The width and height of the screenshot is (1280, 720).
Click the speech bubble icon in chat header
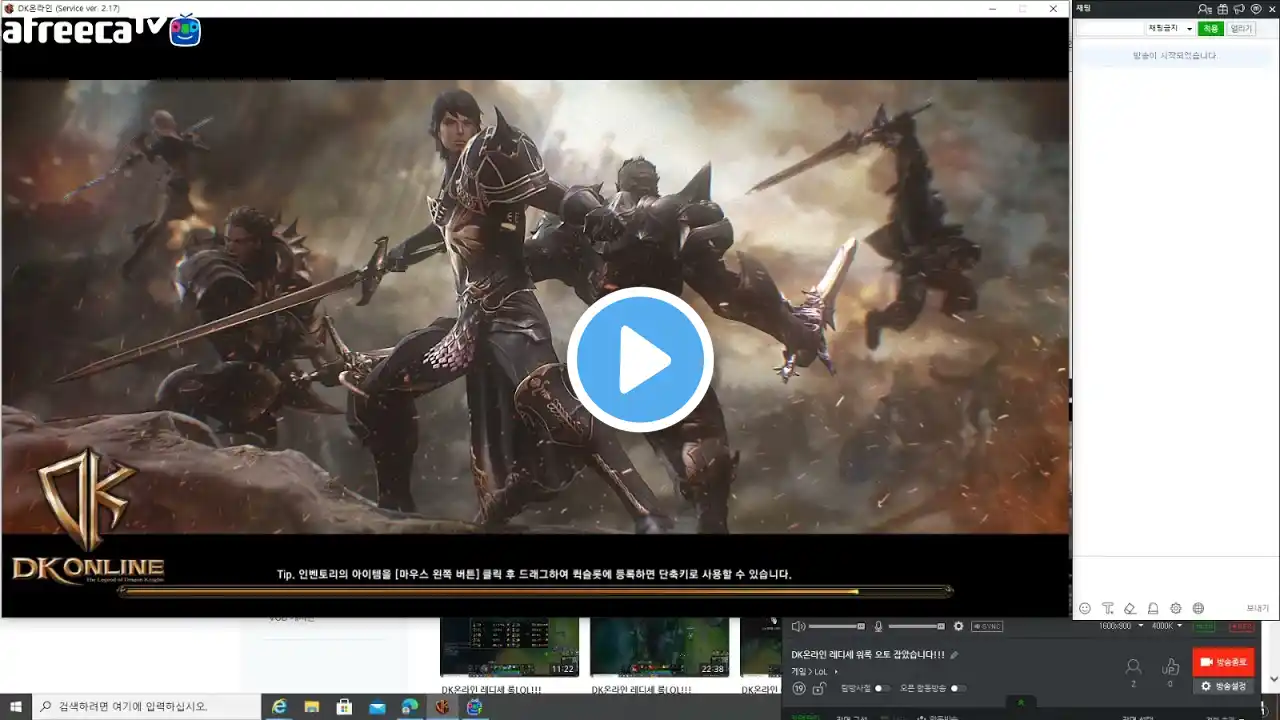[x=1256, y=9]
